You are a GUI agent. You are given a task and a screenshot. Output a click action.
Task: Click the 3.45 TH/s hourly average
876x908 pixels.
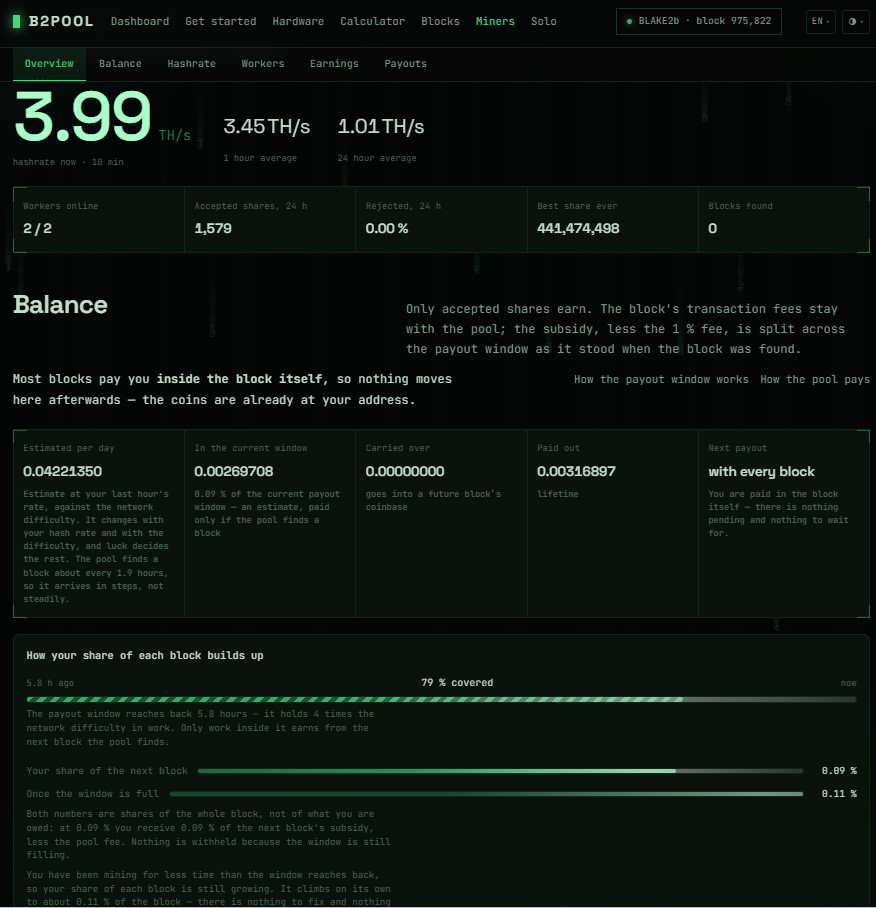click(266, 126)
